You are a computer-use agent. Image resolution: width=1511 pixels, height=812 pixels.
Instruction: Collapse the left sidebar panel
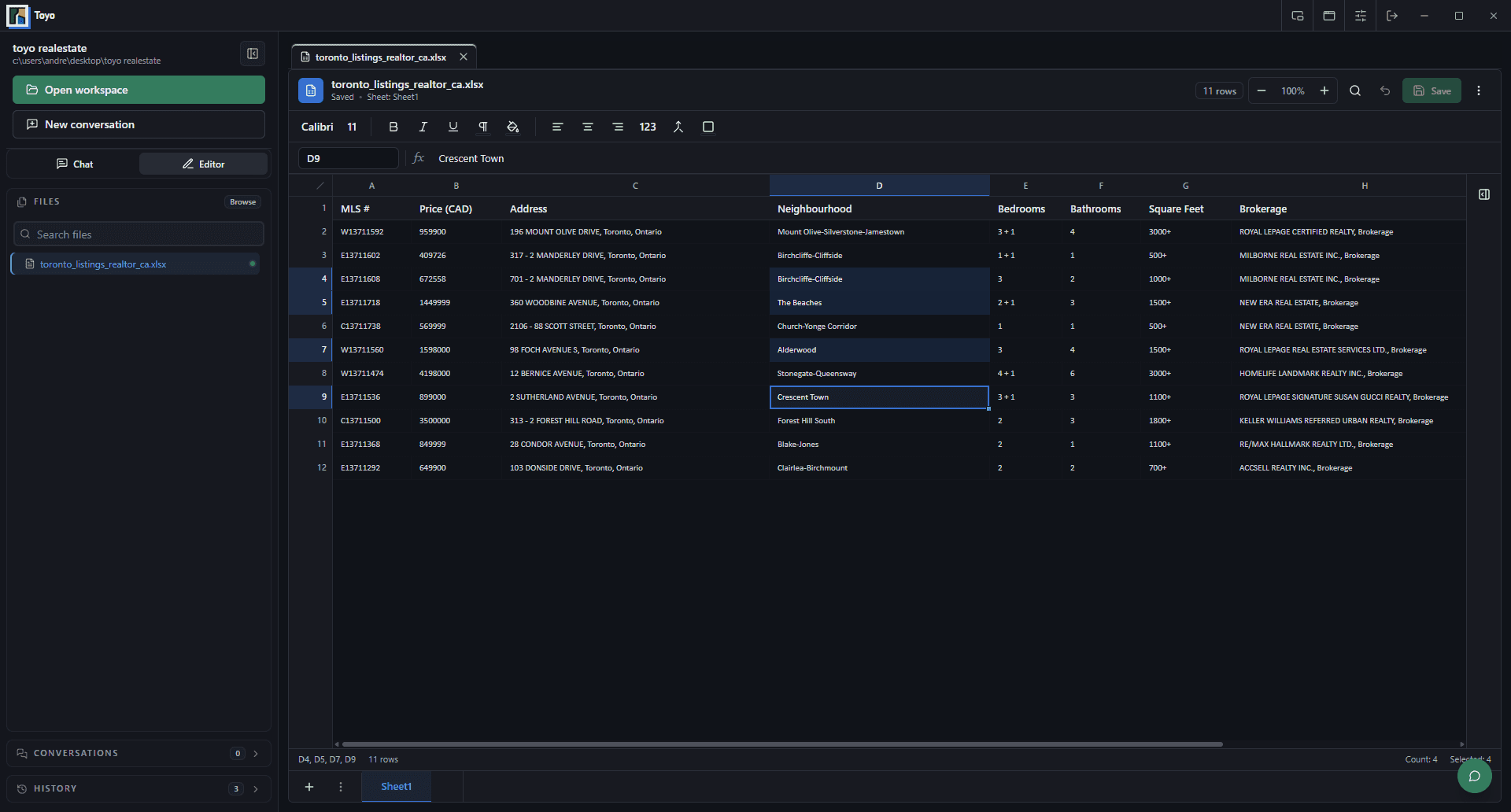pos(253,54)
